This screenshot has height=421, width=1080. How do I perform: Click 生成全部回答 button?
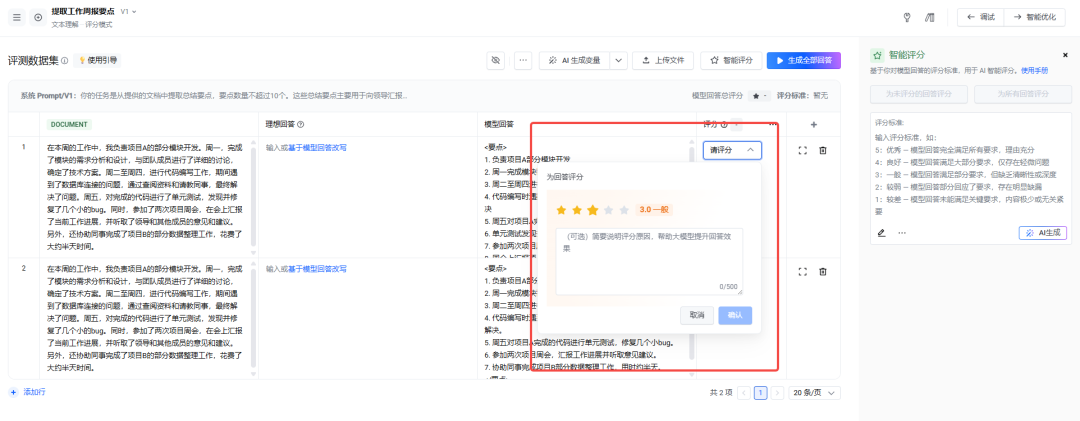coord(804,61)
